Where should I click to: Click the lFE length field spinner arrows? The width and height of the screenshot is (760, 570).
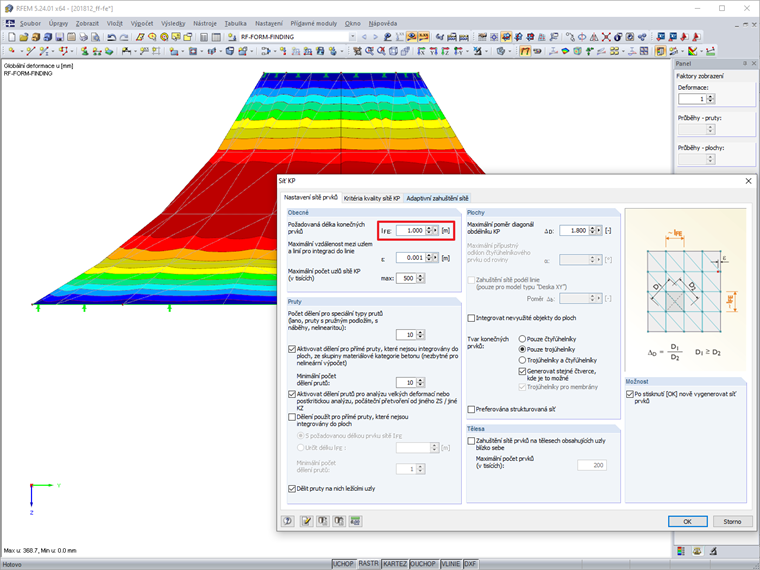[x=428, y=231]
